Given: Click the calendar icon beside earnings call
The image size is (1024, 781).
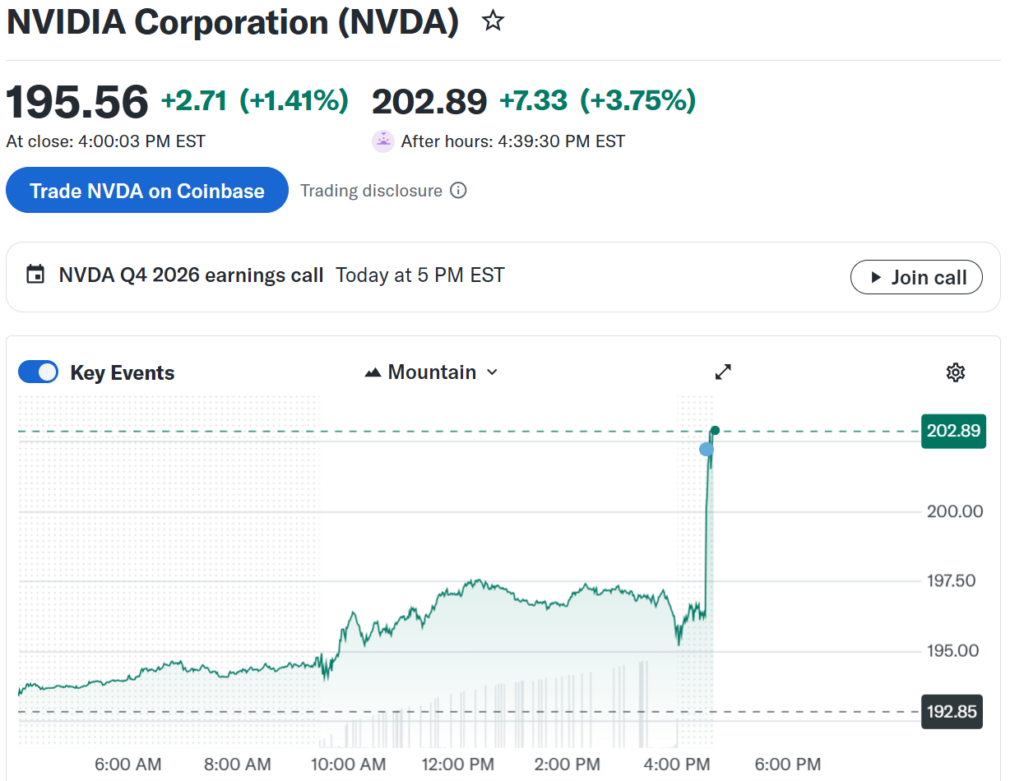Looking at the screenshot, I should (x=36, y=274).
